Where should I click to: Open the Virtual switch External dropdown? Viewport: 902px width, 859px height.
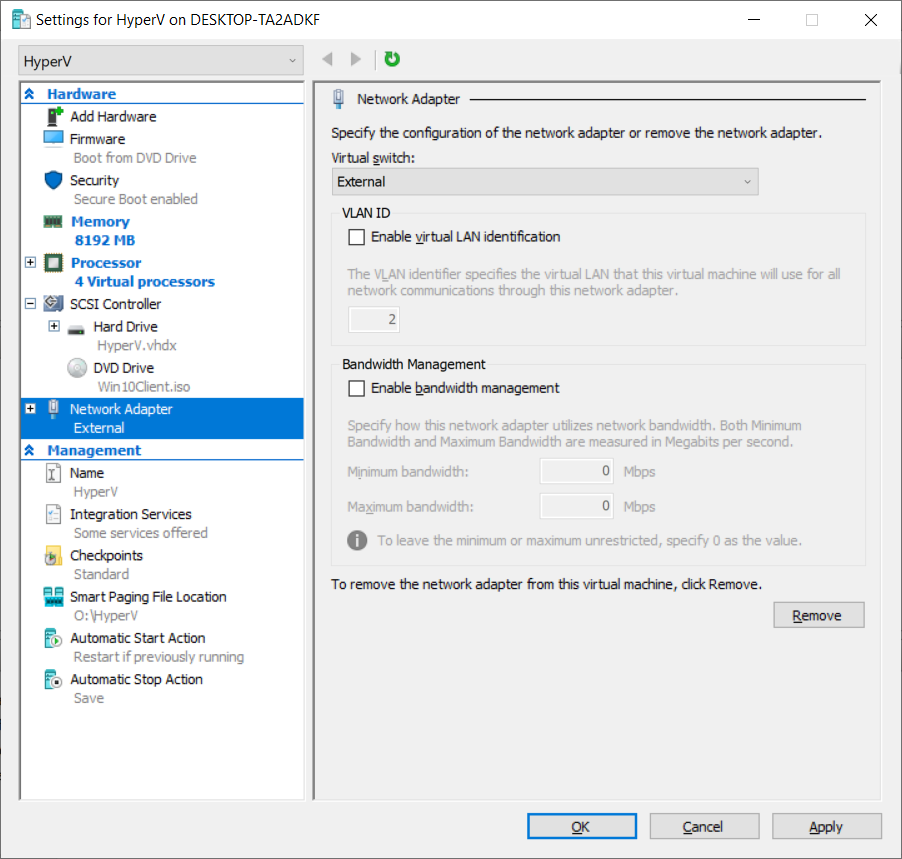tap(545, 182)
